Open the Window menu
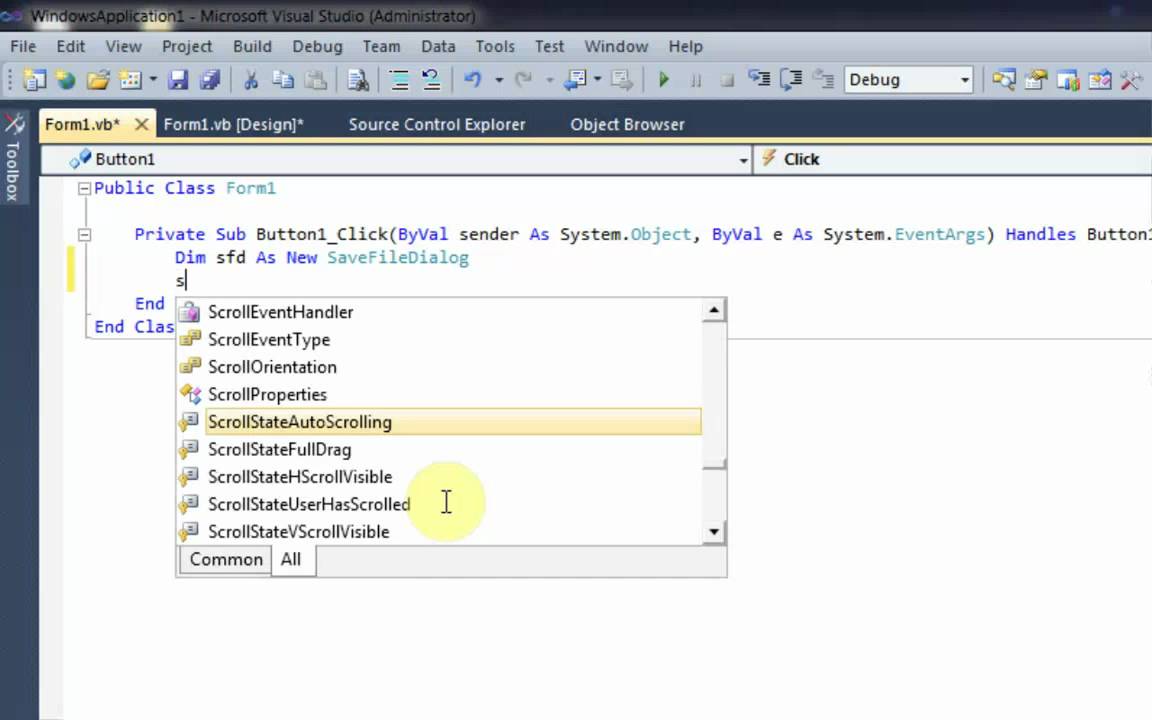1152x720 pixels. point(616,46)
